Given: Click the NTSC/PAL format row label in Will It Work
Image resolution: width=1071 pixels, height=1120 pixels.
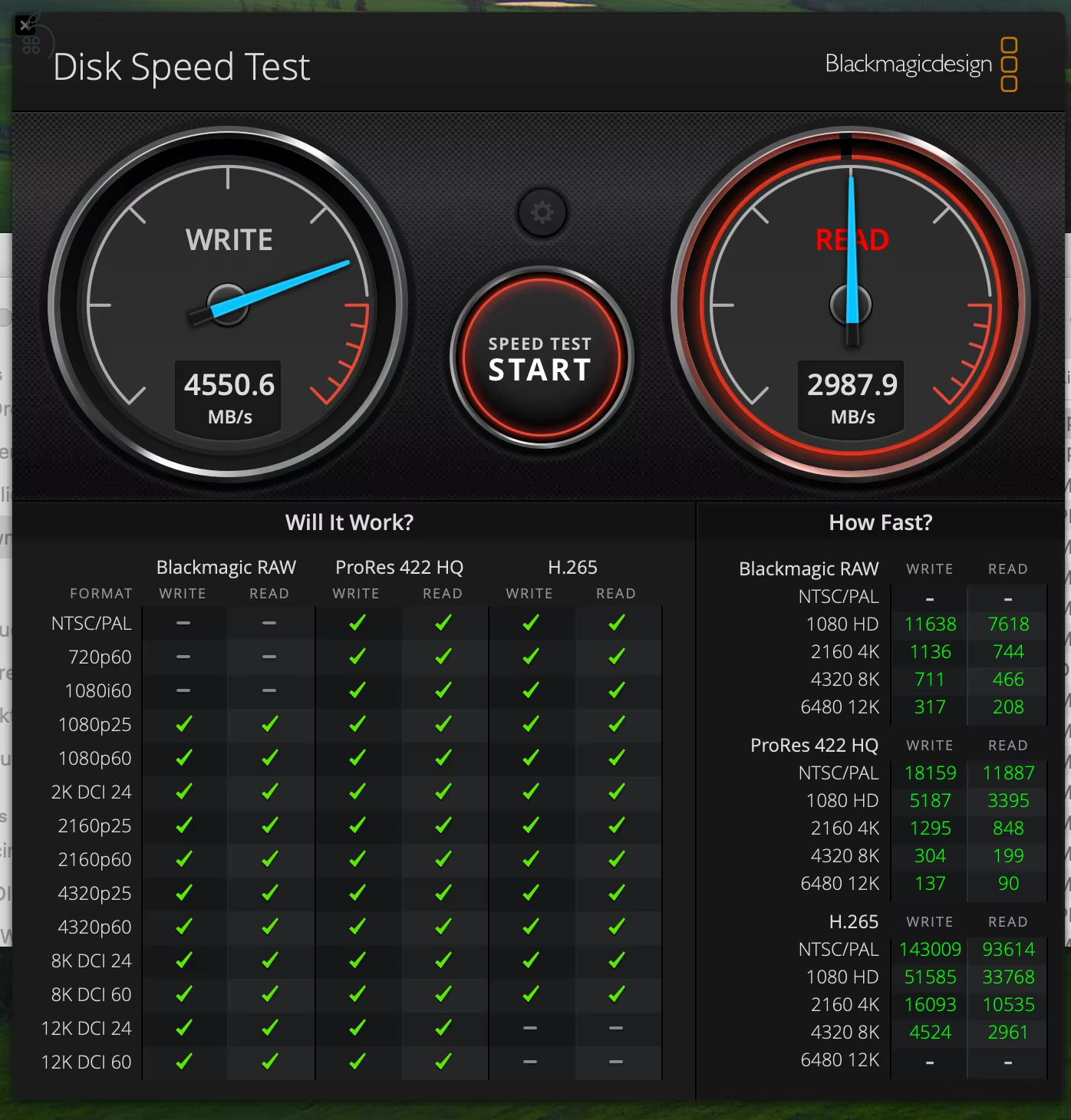Looking at the screenshot, I should pyautogui.click(x=91, y=624).
